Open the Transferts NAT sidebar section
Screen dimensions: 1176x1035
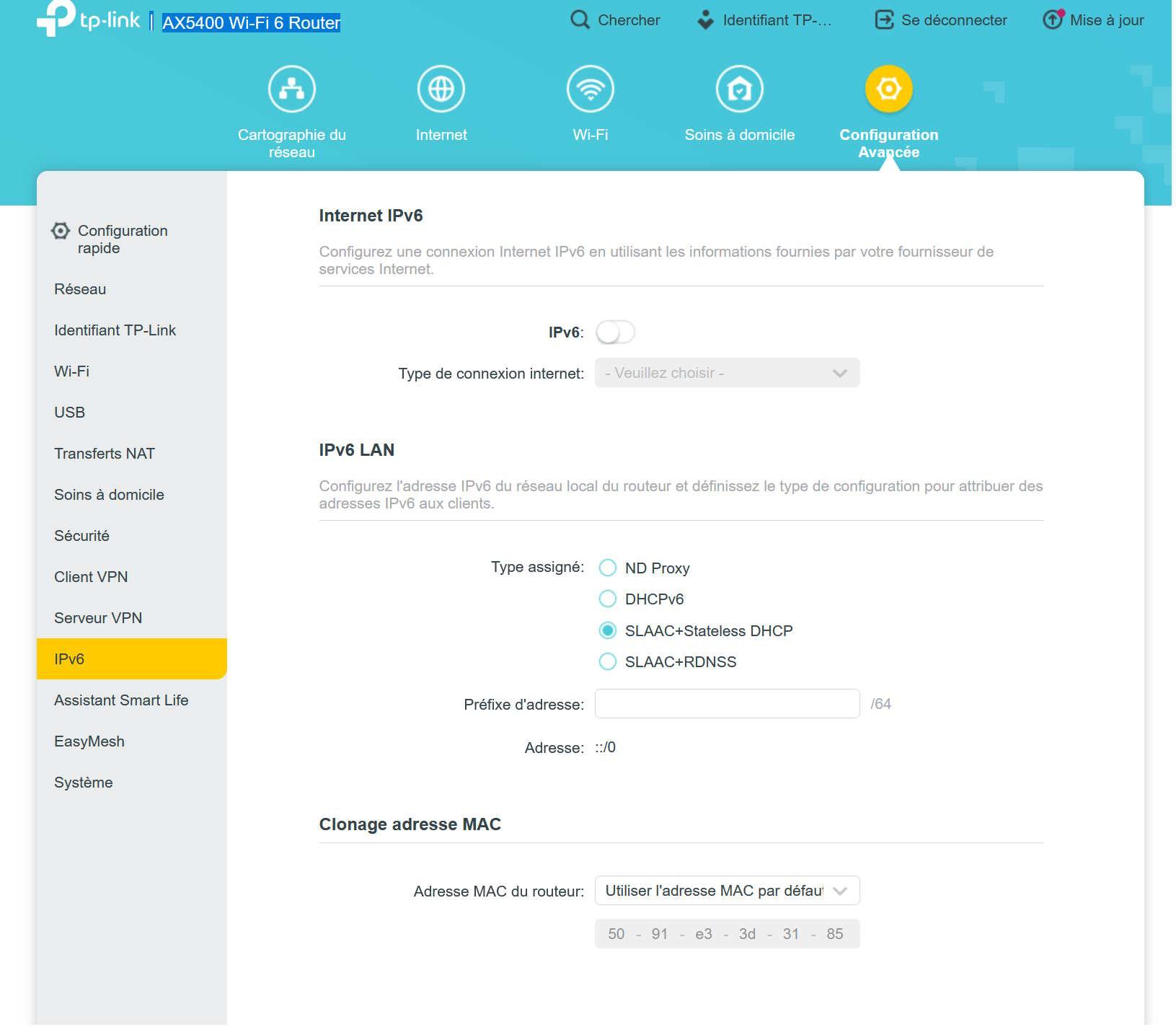(x=105, y=454)
